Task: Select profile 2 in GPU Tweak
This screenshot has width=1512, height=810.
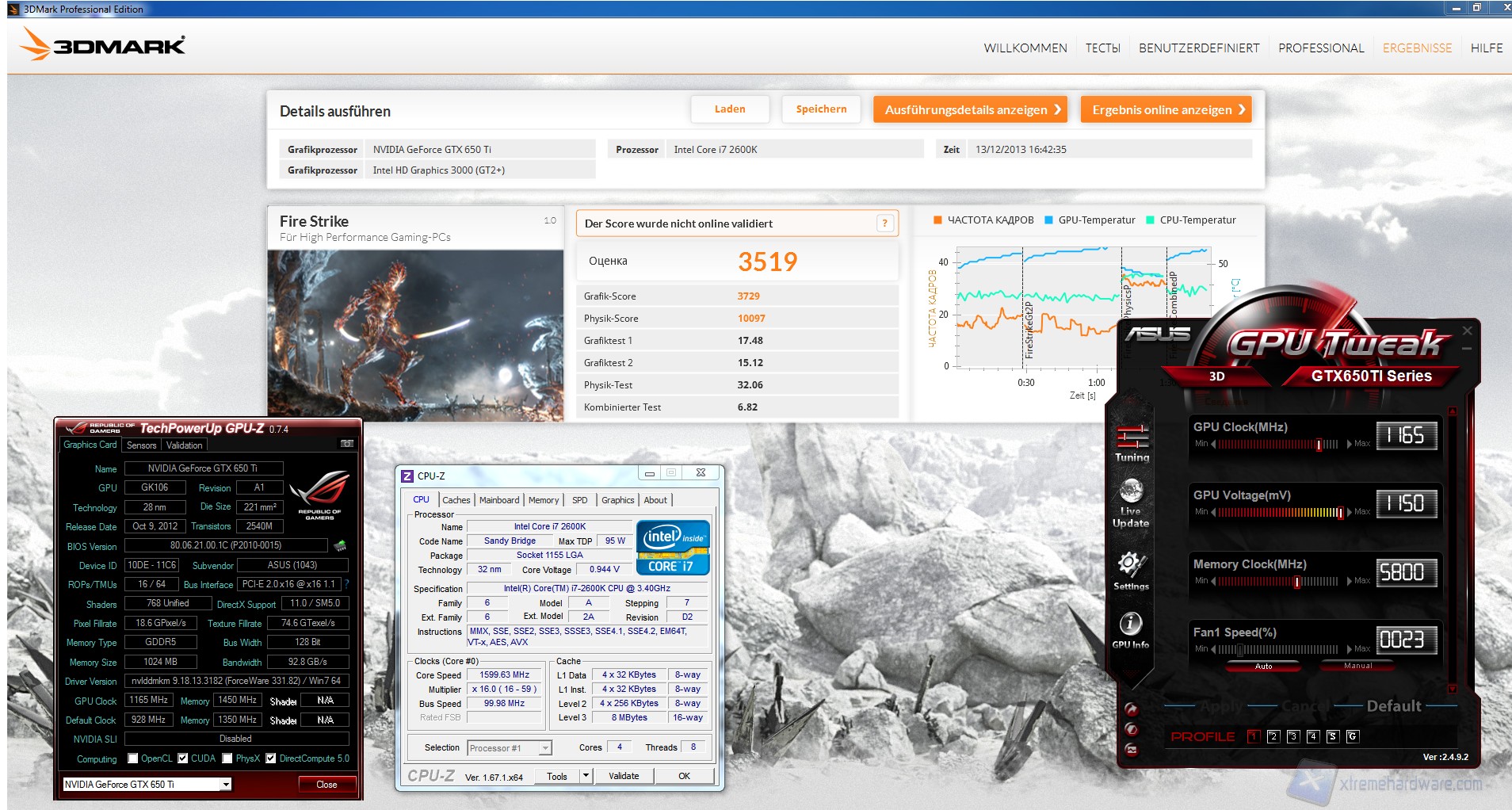Action: pyautogui.click(x=1273, y=736)
